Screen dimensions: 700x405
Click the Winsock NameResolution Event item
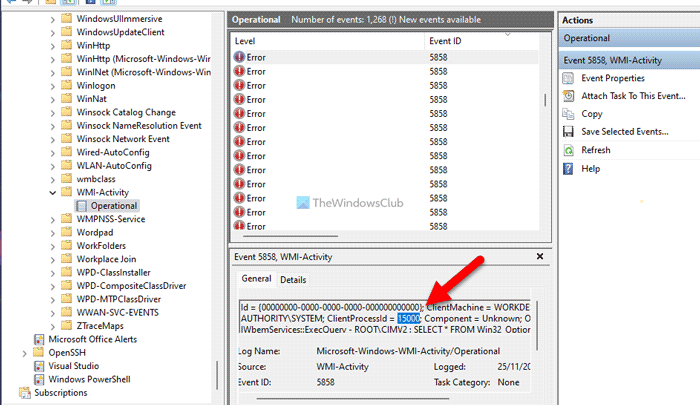pos(139,125)
